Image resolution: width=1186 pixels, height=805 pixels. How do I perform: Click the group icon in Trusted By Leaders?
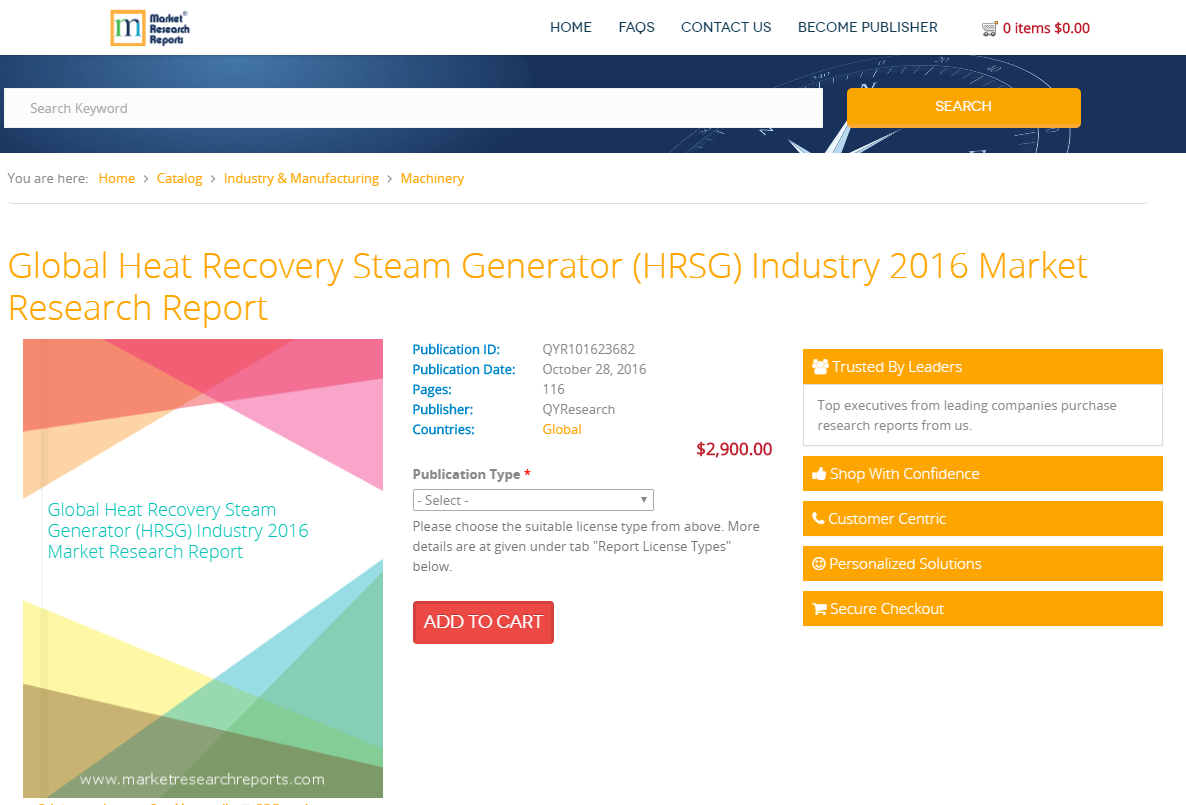point(820,367)
